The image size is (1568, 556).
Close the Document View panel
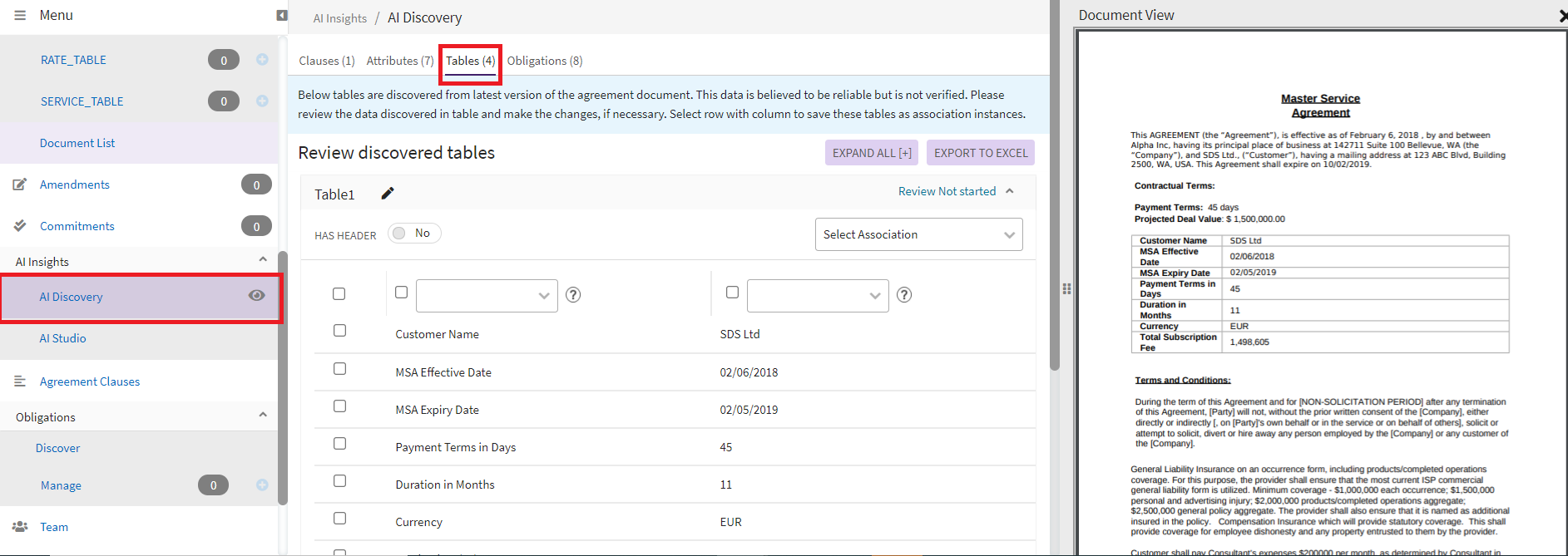click(x=1562, y=16)
